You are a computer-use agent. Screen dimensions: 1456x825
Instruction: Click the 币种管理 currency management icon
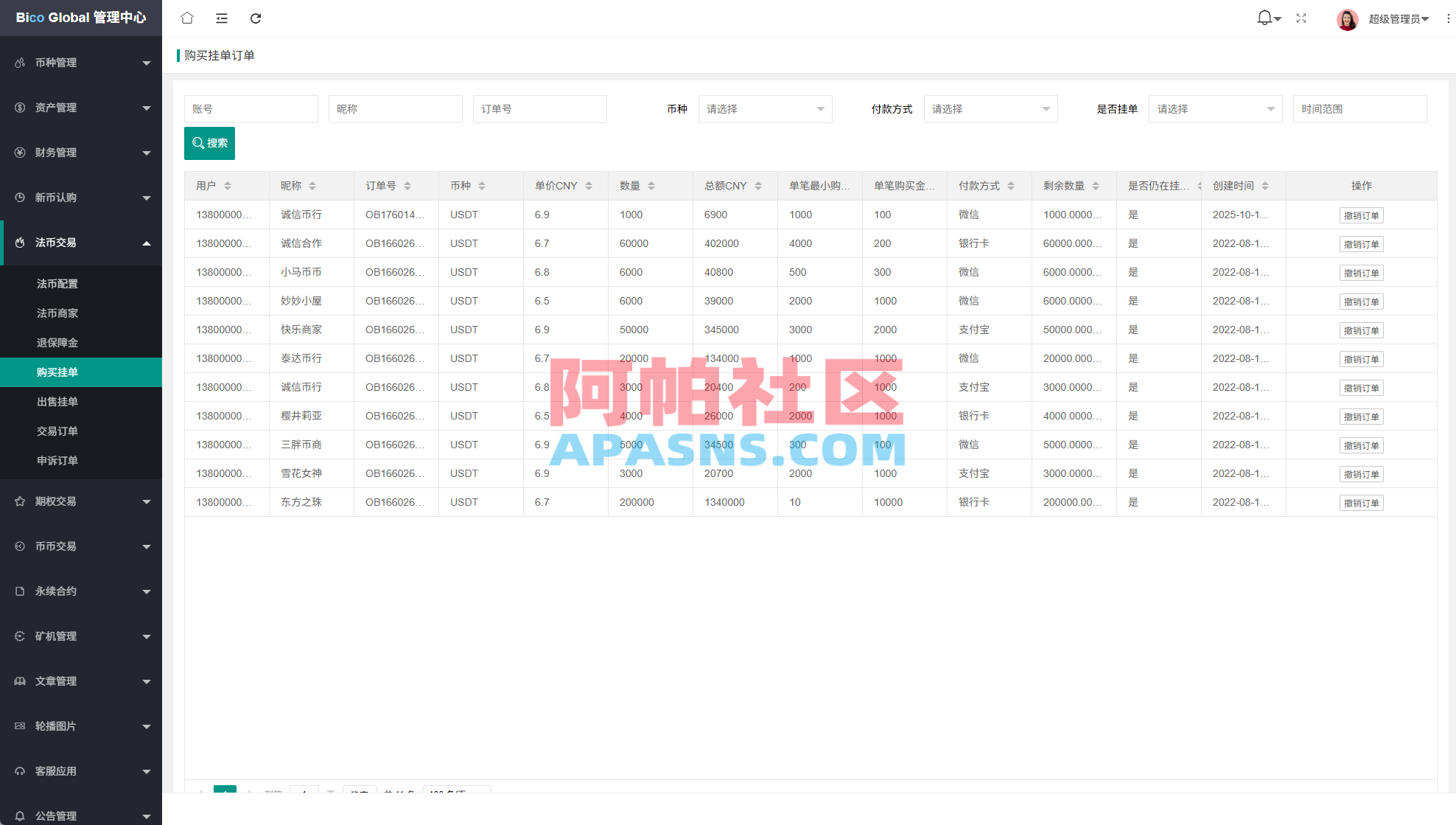[x=19, y=63]
